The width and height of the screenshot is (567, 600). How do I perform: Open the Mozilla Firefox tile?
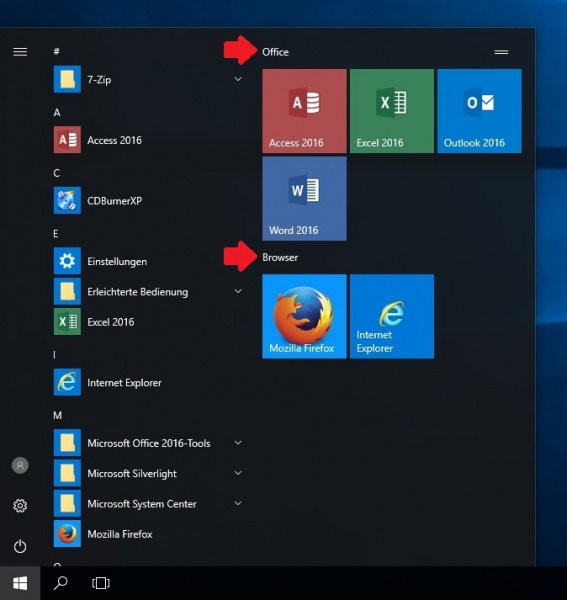[x=305, y=316]
